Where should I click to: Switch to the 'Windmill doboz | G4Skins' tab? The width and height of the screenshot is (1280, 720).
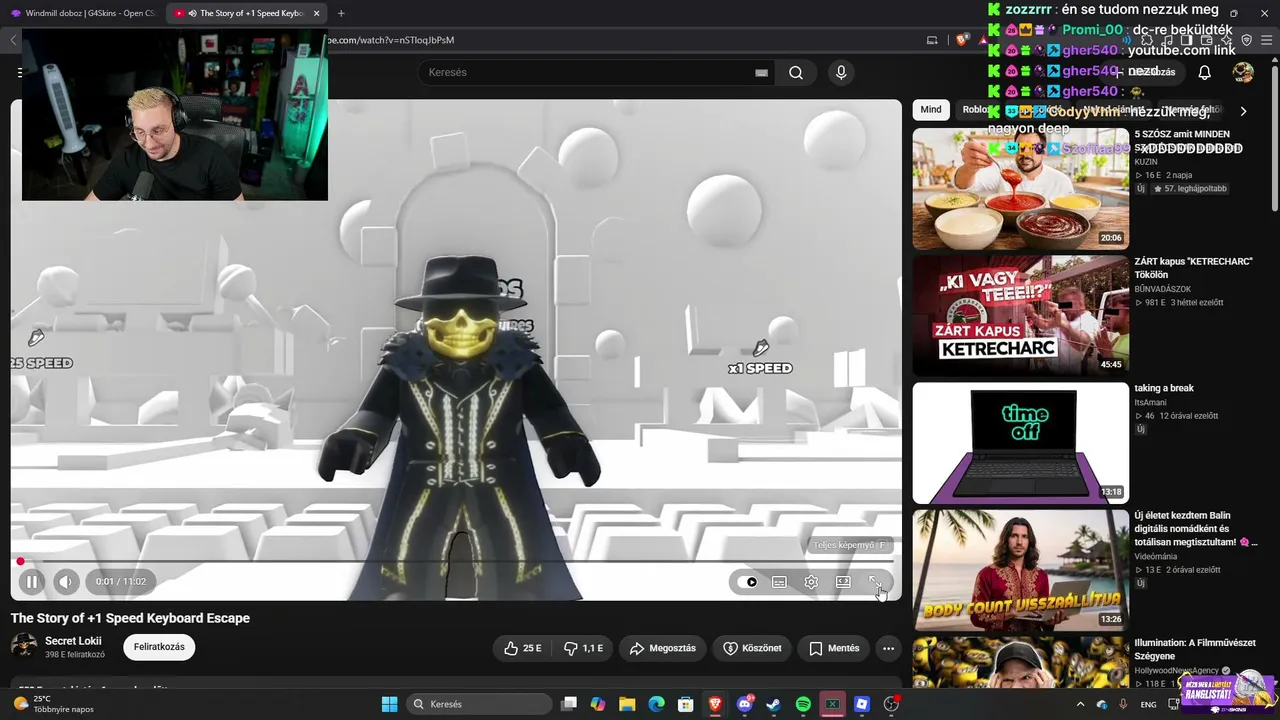point(83,13)
